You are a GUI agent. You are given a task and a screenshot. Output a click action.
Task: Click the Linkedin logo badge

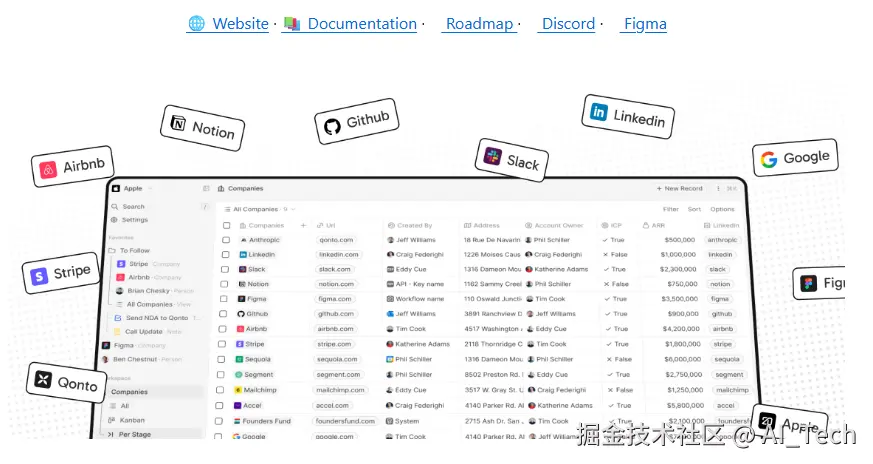coord(628,116)
